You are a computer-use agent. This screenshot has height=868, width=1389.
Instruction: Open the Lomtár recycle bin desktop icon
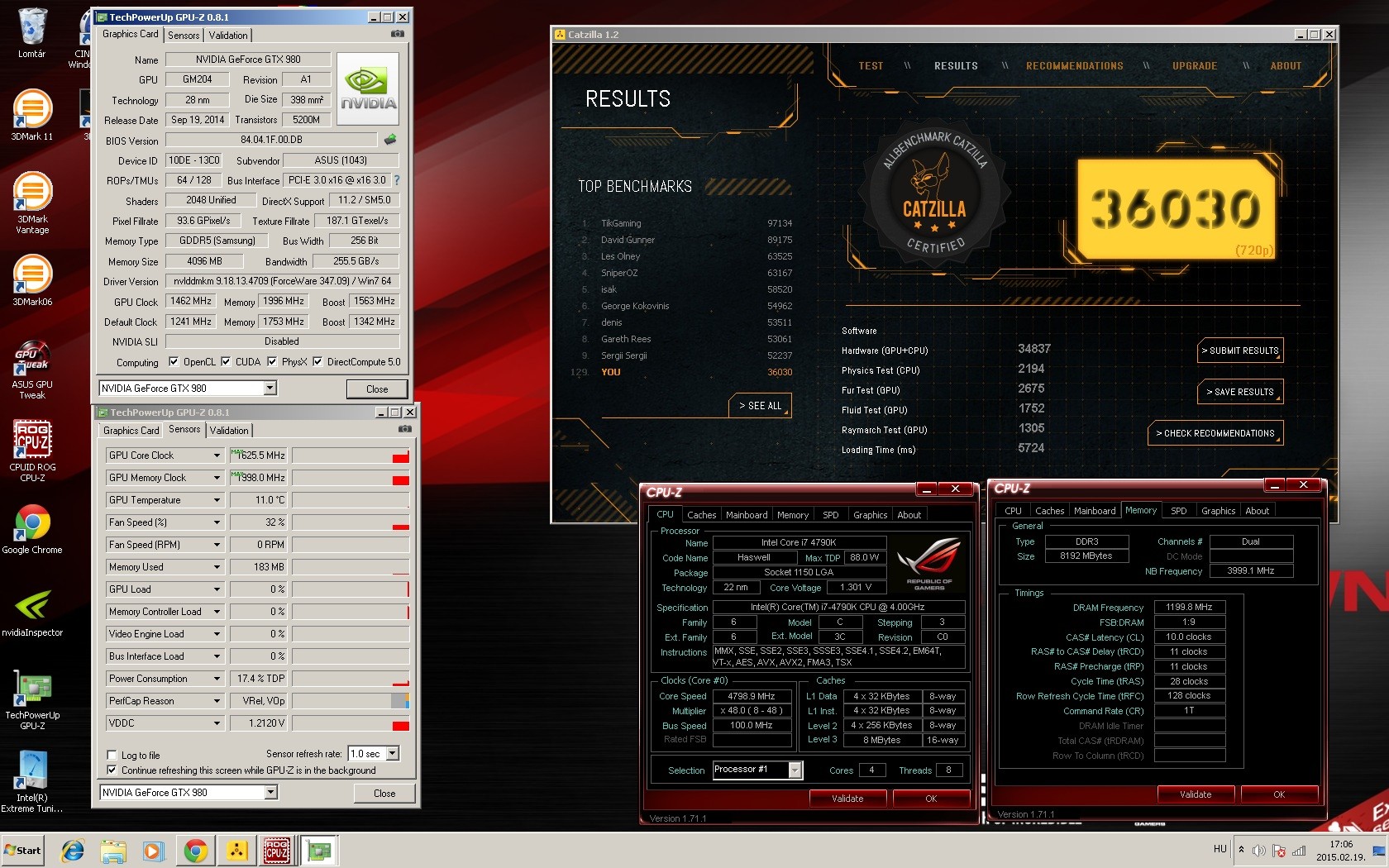click(32, 33)
